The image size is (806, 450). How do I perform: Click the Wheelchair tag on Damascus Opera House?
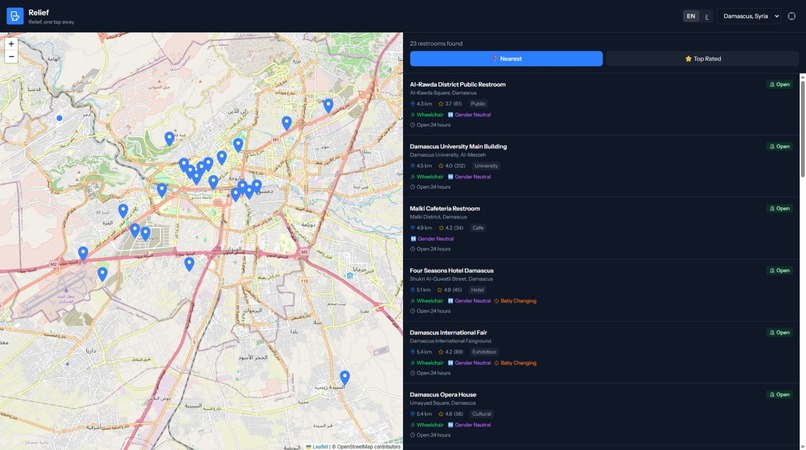(x=427, y=425)
